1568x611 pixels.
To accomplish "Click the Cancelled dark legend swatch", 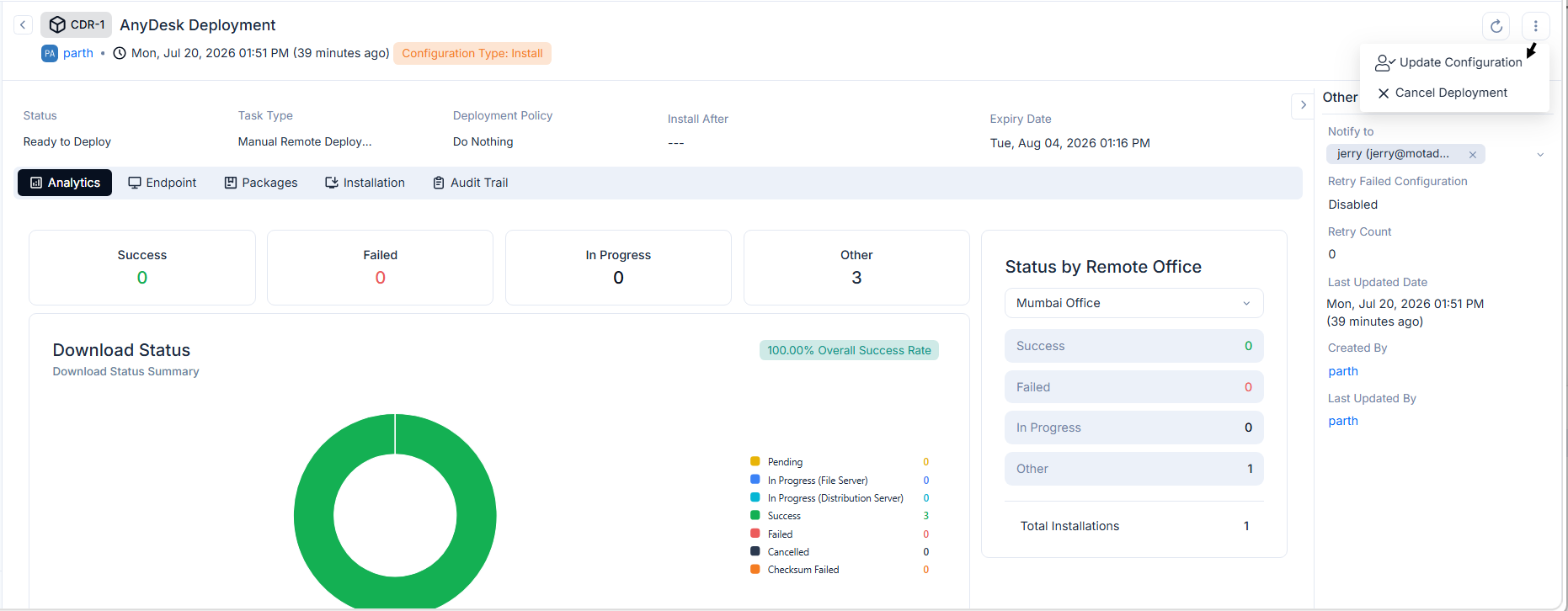I will click(755, 551).
